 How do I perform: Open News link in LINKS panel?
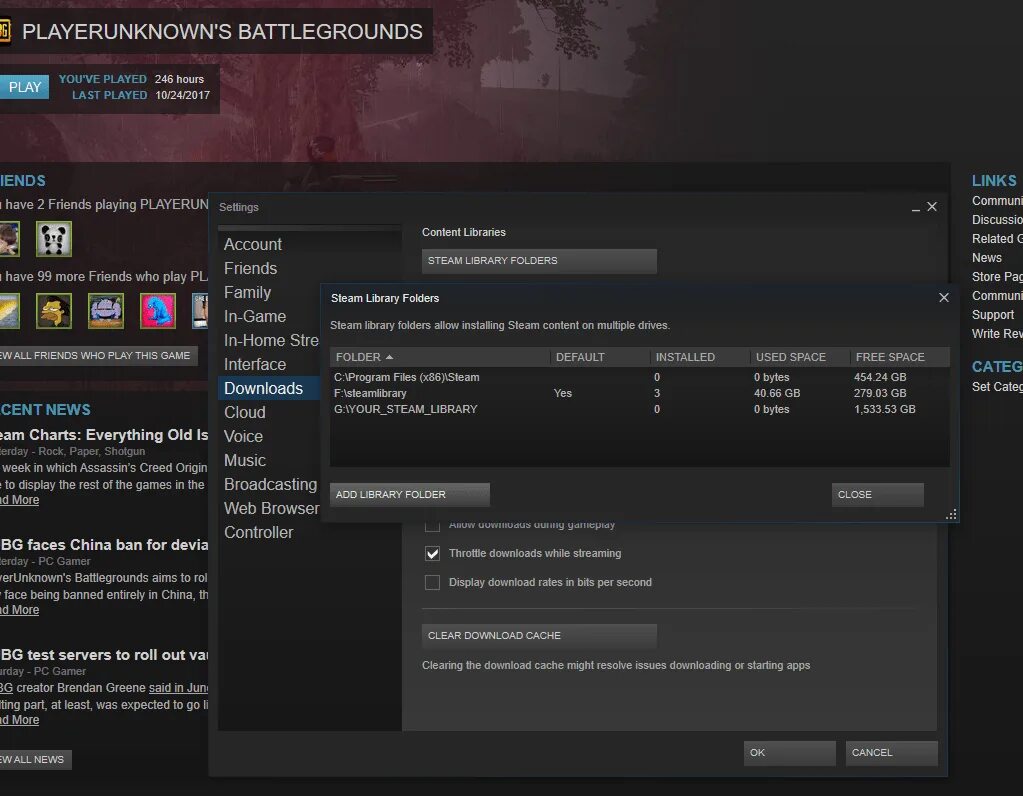click(986, 258)
